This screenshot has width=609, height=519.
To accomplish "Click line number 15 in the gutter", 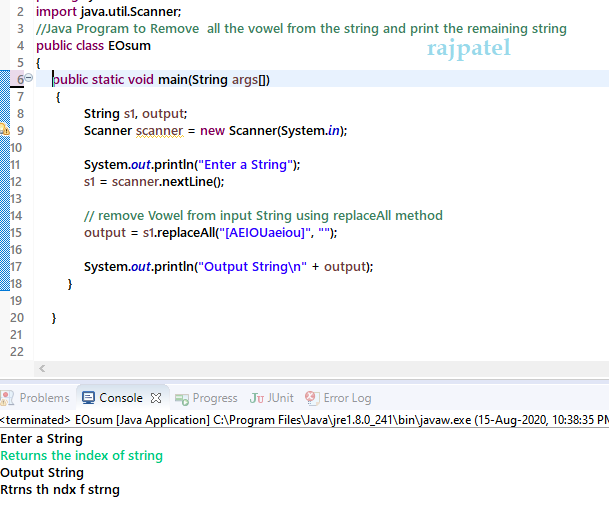I will pos(16,233).
